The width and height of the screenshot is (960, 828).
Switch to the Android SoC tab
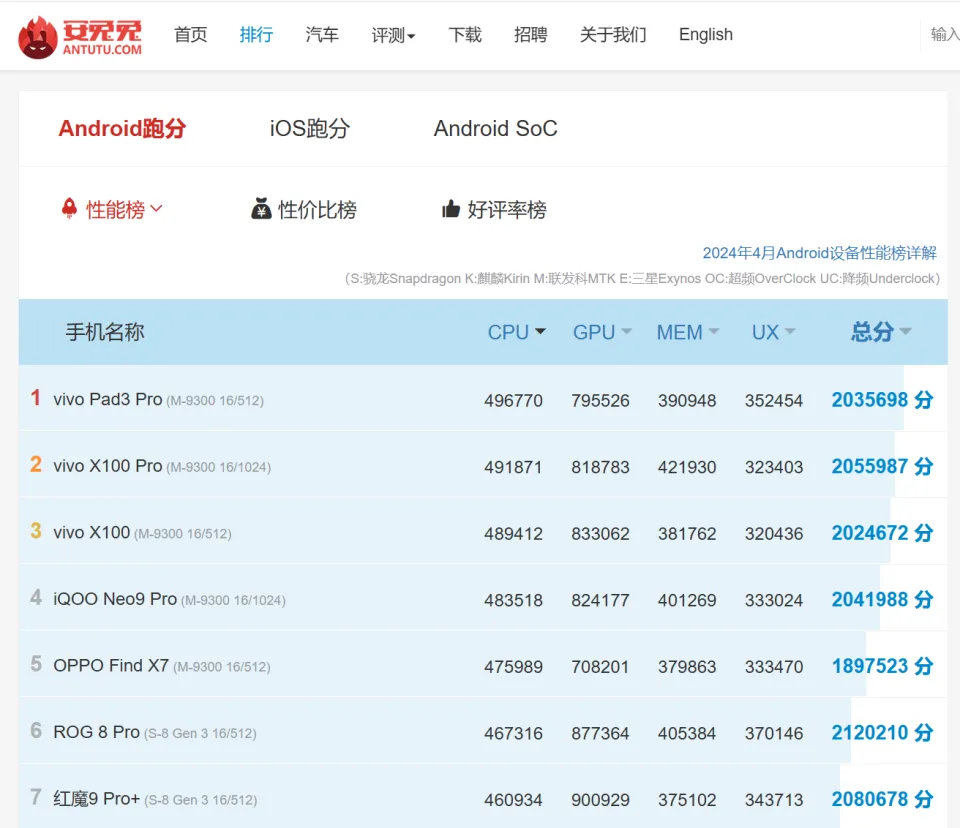pyautogui.click(x=495, y=129)
